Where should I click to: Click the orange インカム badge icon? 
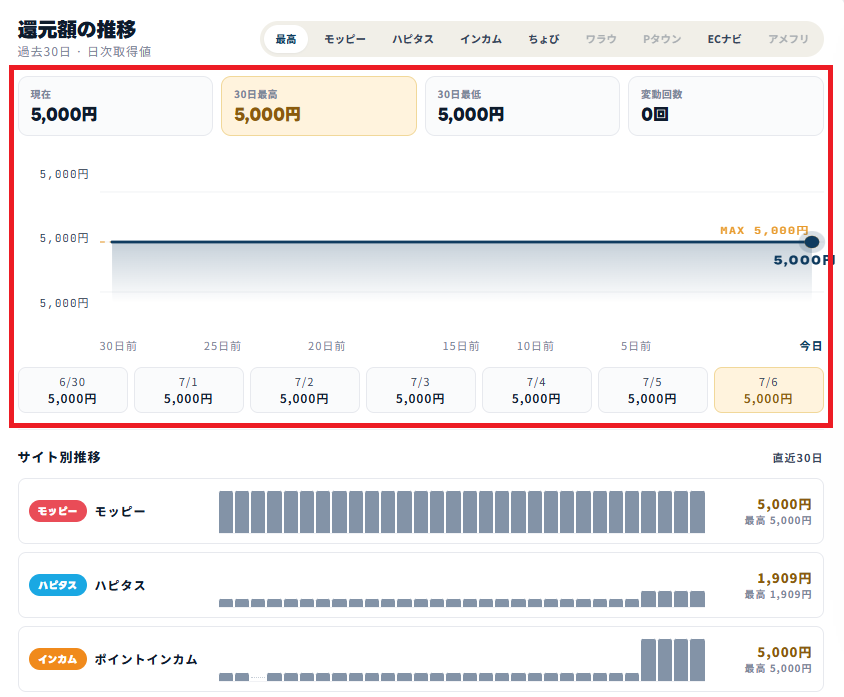coord(58,659)
